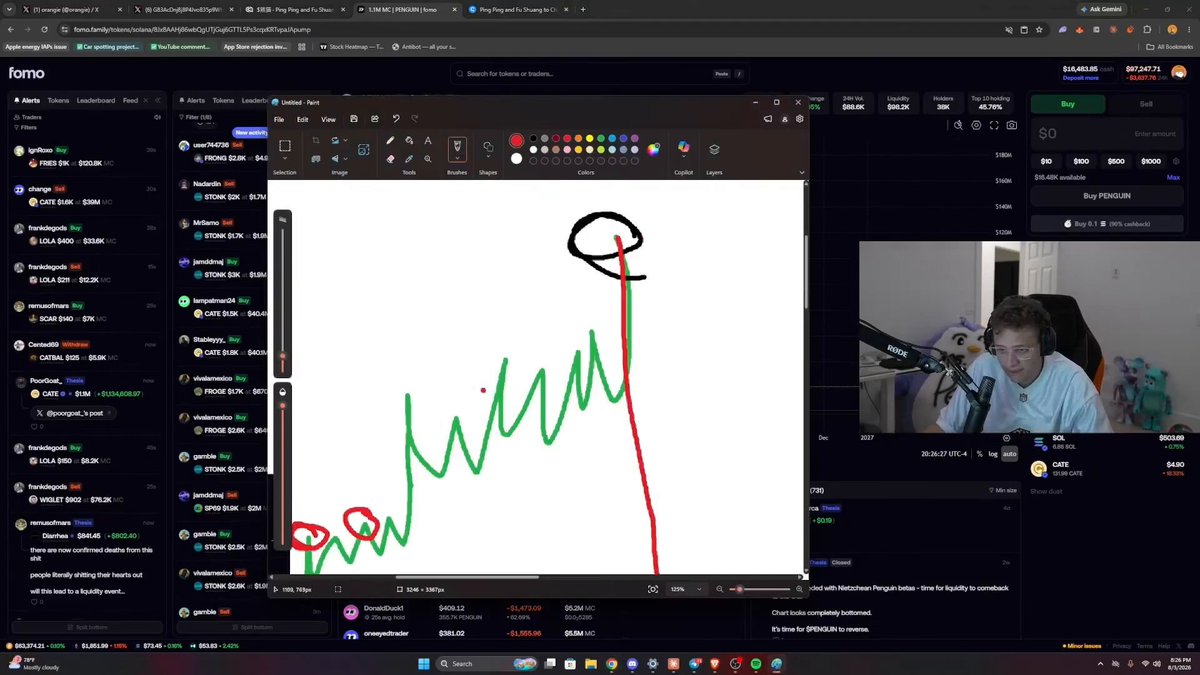This screenshot has height=675, width=1200.
Task: Open Paint settings gear
Action: click(800, 119)
